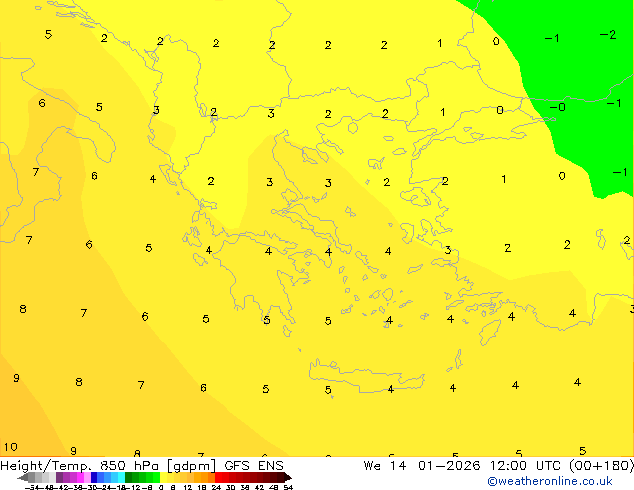Open the weatheronline.co.uk copyright link
The image size is (634, 490).
[550, 481]
